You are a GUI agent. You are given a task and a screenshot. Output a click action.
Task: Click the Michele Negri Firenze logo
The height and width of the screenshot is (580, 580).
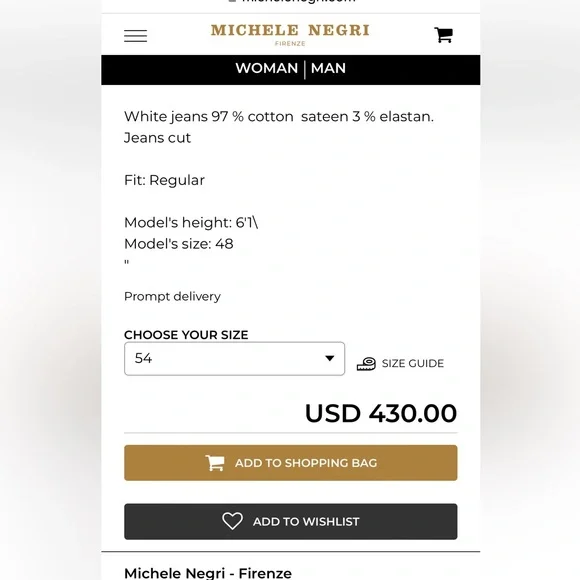pos(290,35)
